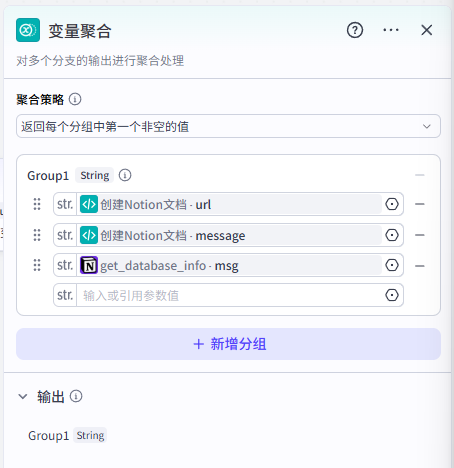The height and width of the screenshot is (468, 454).
Task: Show info icon next to Group1 String
Action: [125, 175]
